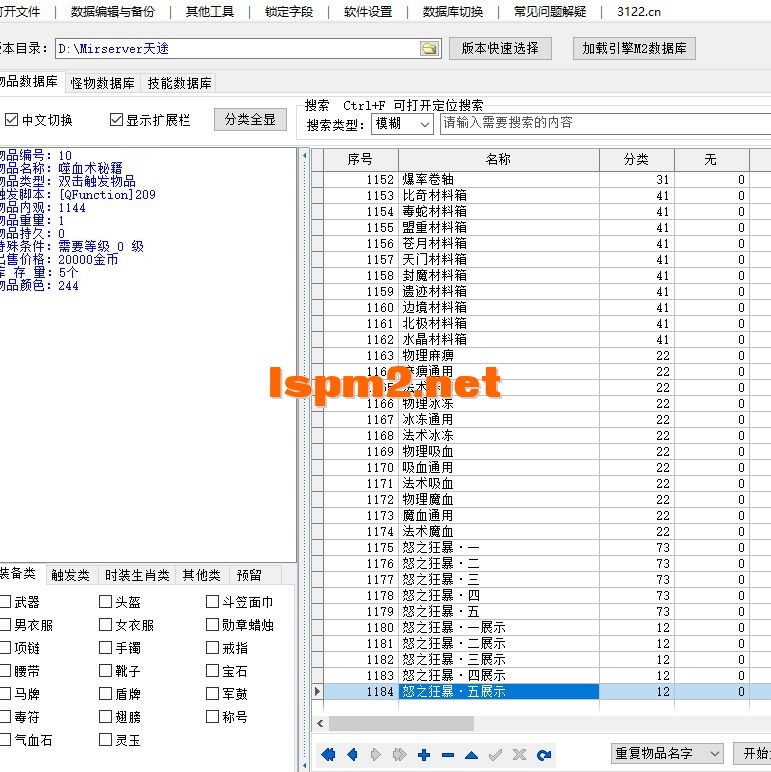Click into the search content field
The height and width of the screenshot is (772, 771).
pyautogui.click(x=606, y=123)
